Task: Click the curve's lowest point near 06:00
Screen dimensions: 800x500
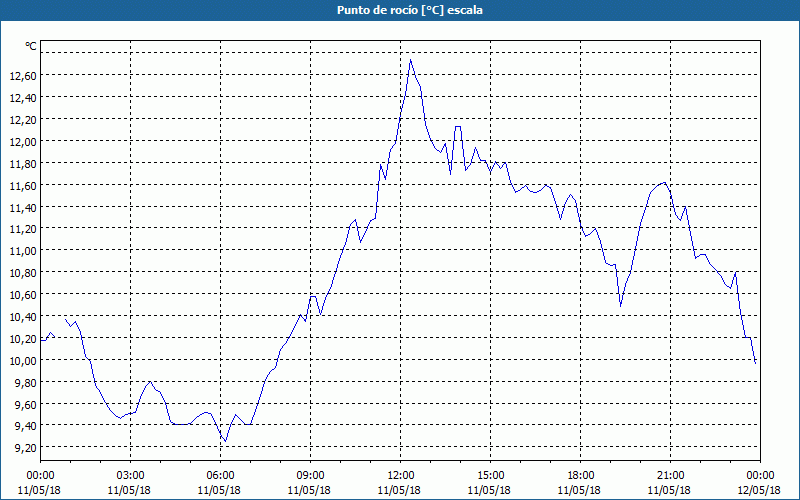Action: pos(226,441)
